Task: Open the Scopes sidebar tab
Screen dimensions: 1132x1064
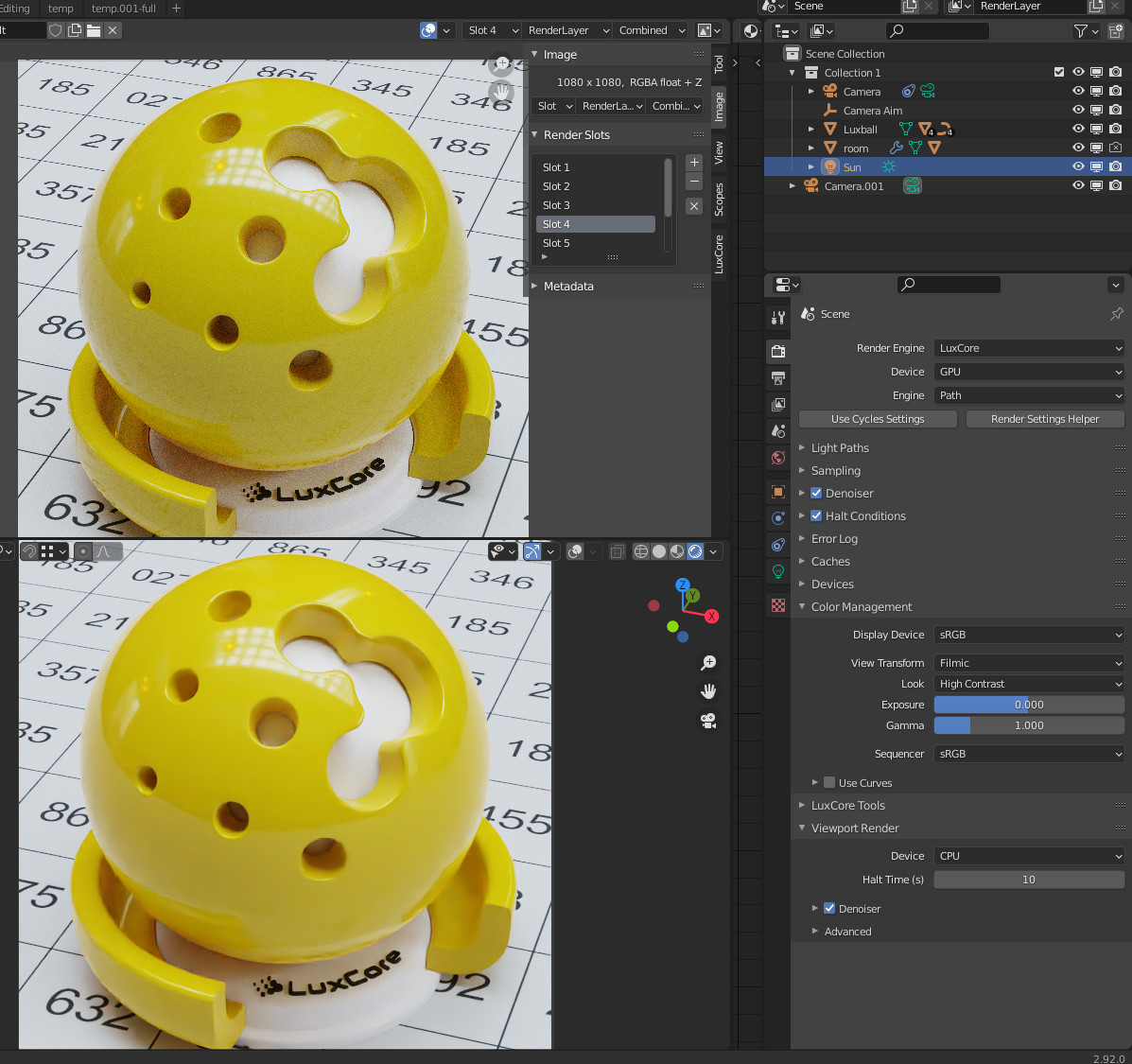Action: [x=719, y=200]
